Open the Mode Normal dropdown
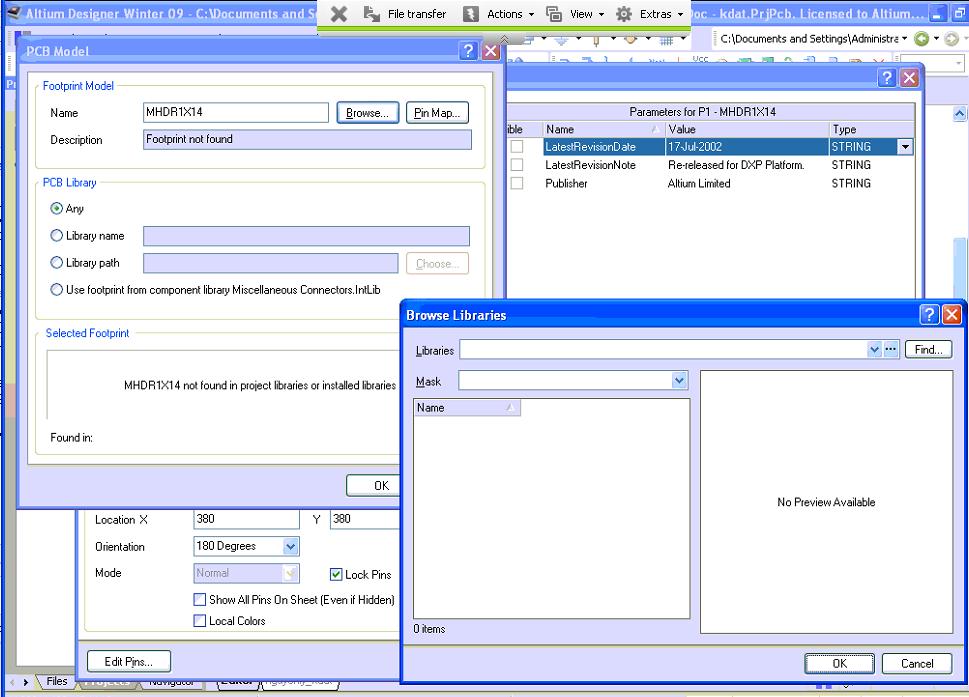 [290, 573]
